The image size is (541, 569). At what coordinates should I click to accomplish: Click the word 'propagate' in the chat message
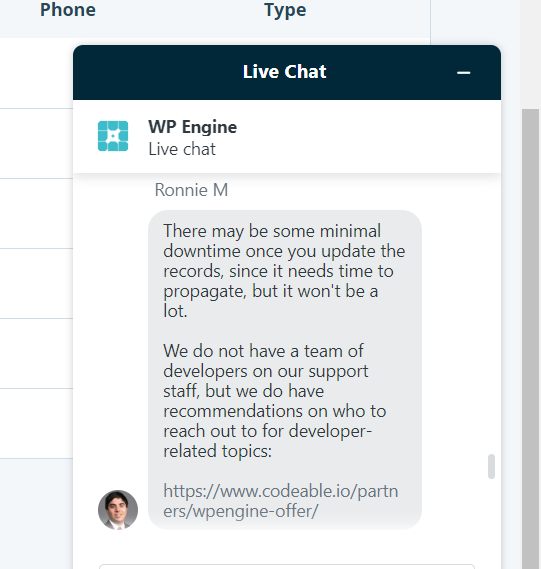(x=205, y=291)
